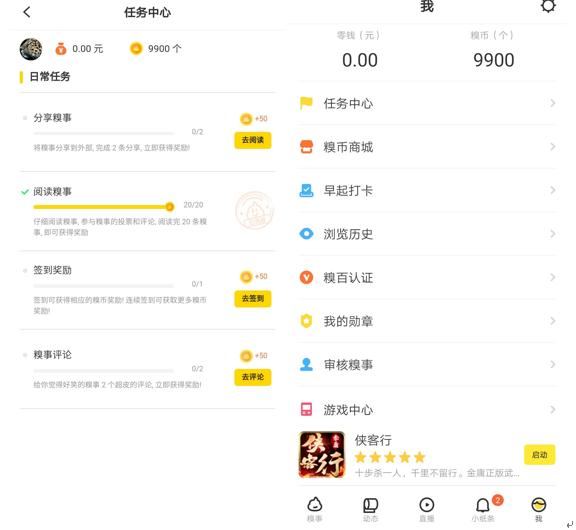The height and width of the screenshot is (530, 576).
Task: Click 审核糗事 label text
Action: (348, 365)
